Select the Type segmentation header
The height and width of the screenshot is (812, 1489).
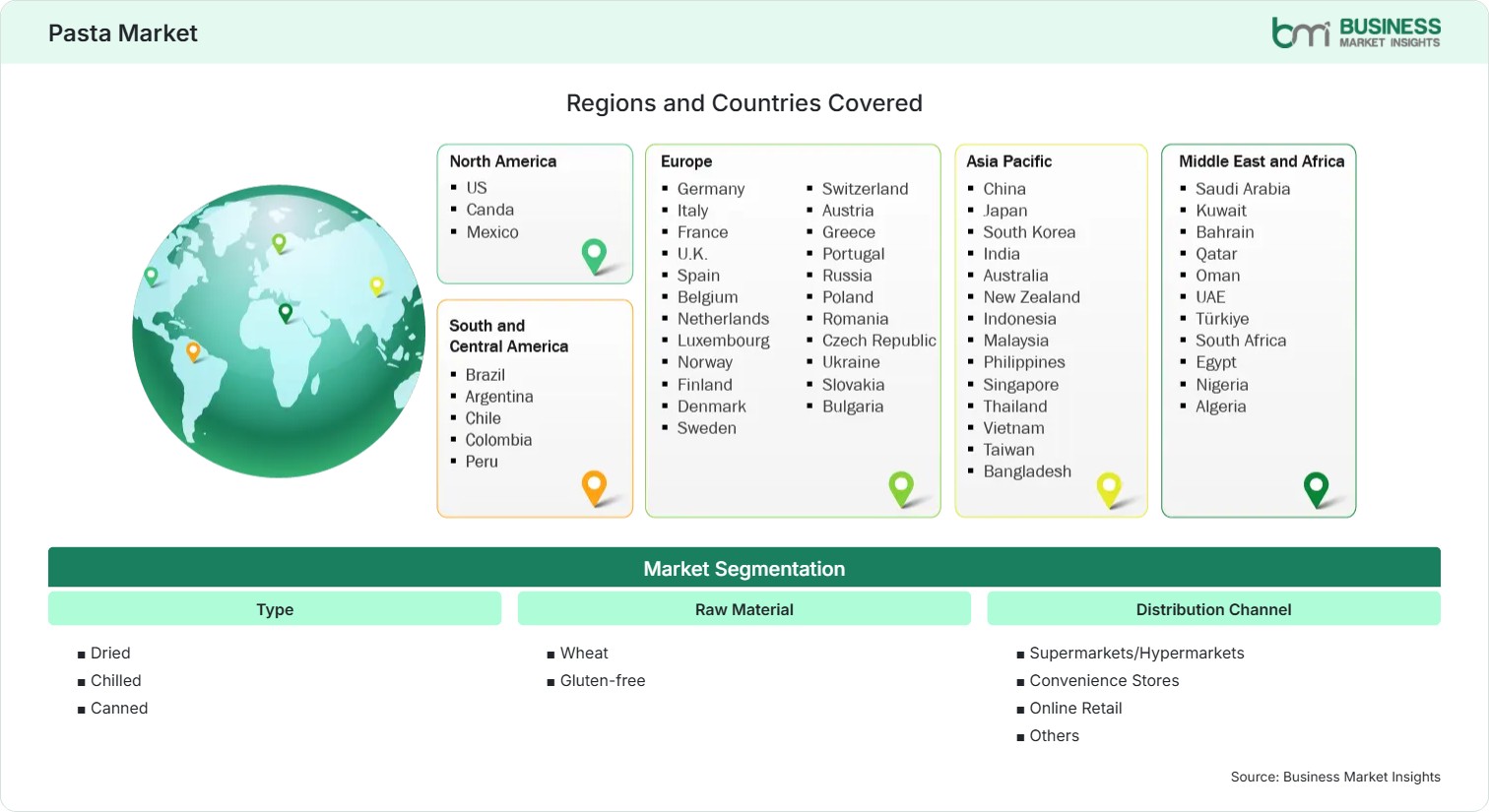pos(275,609)
